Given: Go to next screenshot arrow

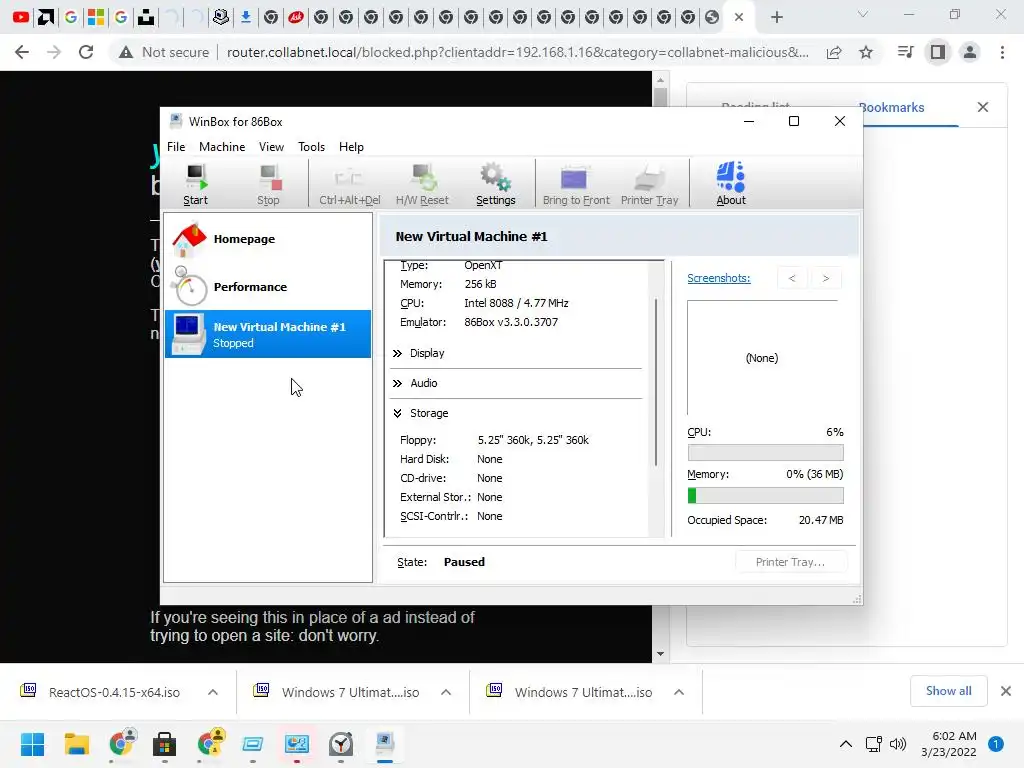Looking at the screenshot, I should pyautogui.click(x=825, y=278).
